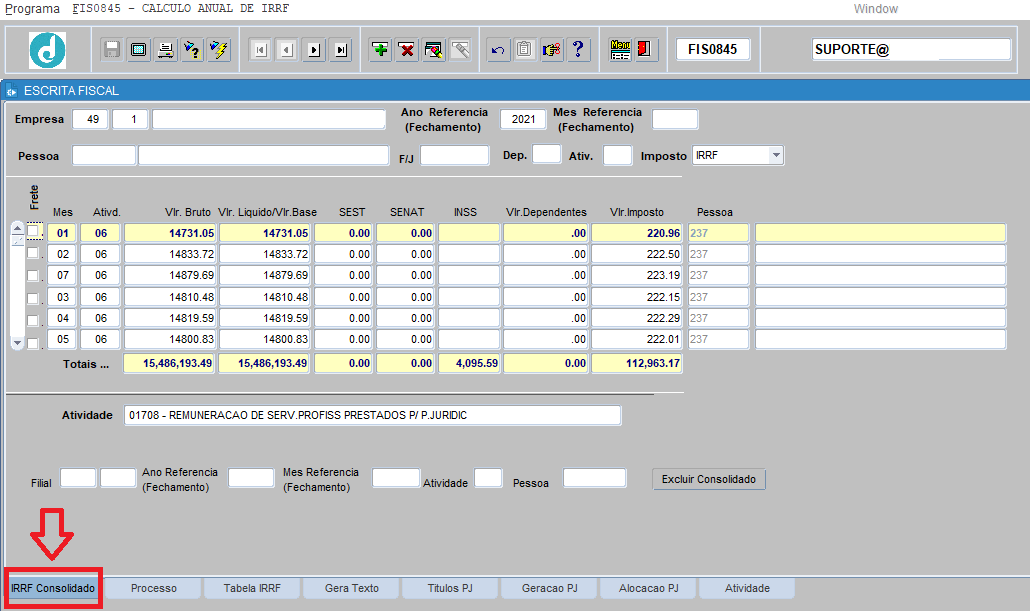Click the blue undo arrow icon
The height and width of the screenshot is (611, 1030).
[x=498, y=49]
